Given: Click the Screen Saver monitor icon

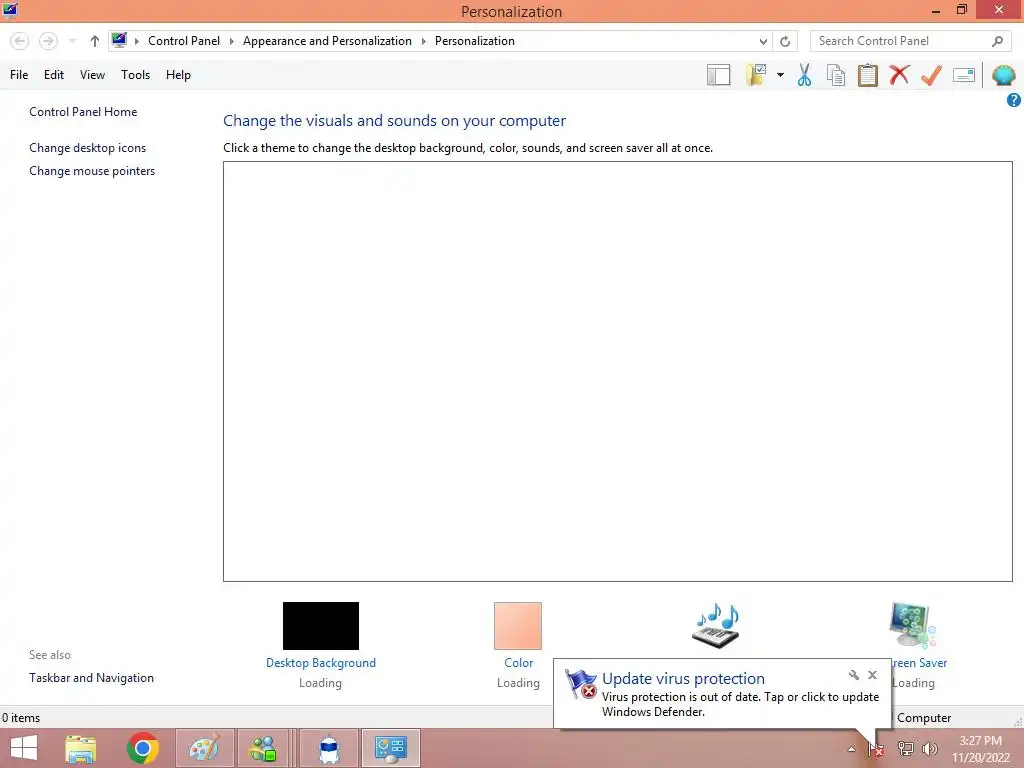Looking at the screenshot, I should pos(913,626).
